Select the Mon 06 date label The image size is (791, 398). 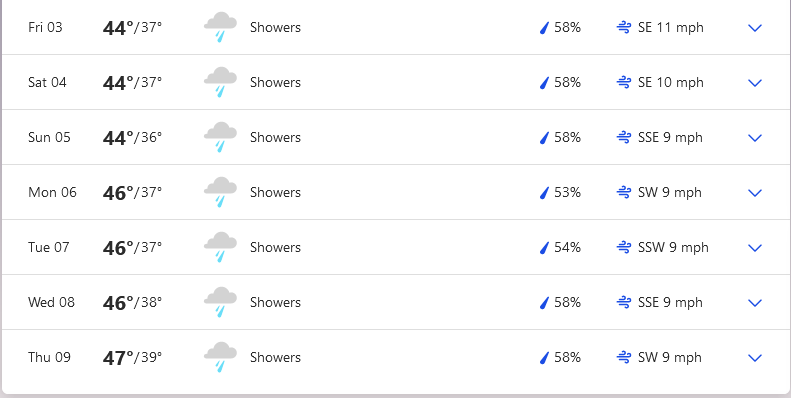[x=52, y=192]
